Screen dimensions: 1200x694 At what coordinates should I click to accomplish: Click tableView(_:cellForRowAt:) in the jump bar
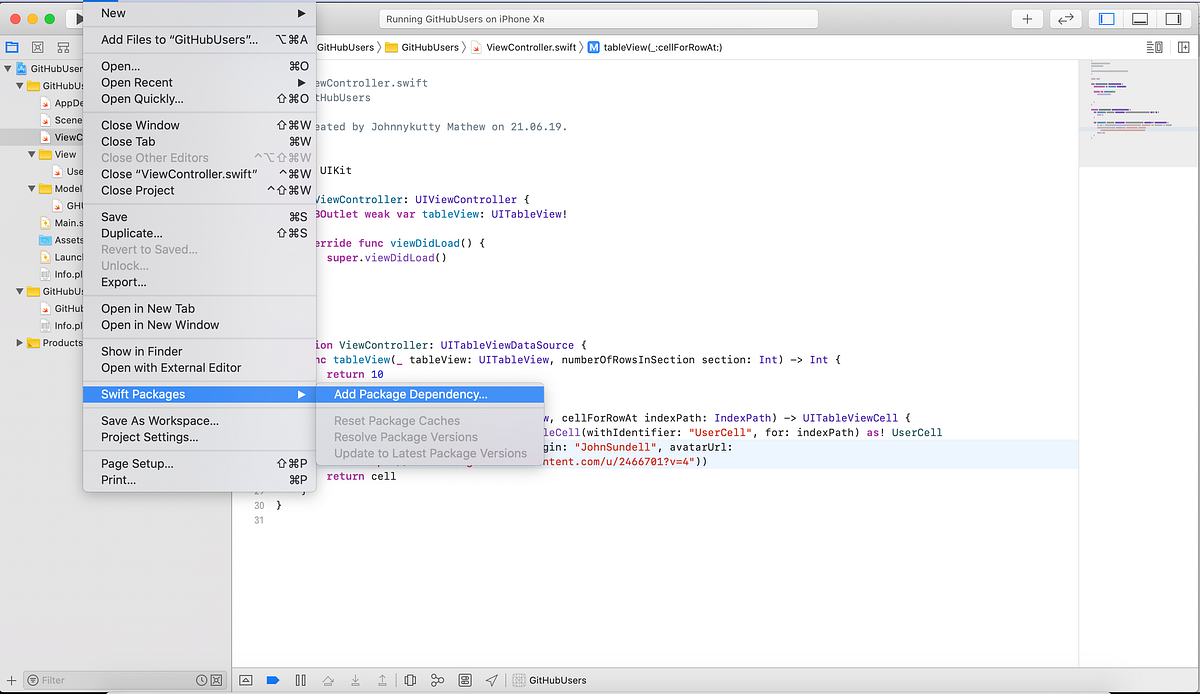click(x=666, y=46)
